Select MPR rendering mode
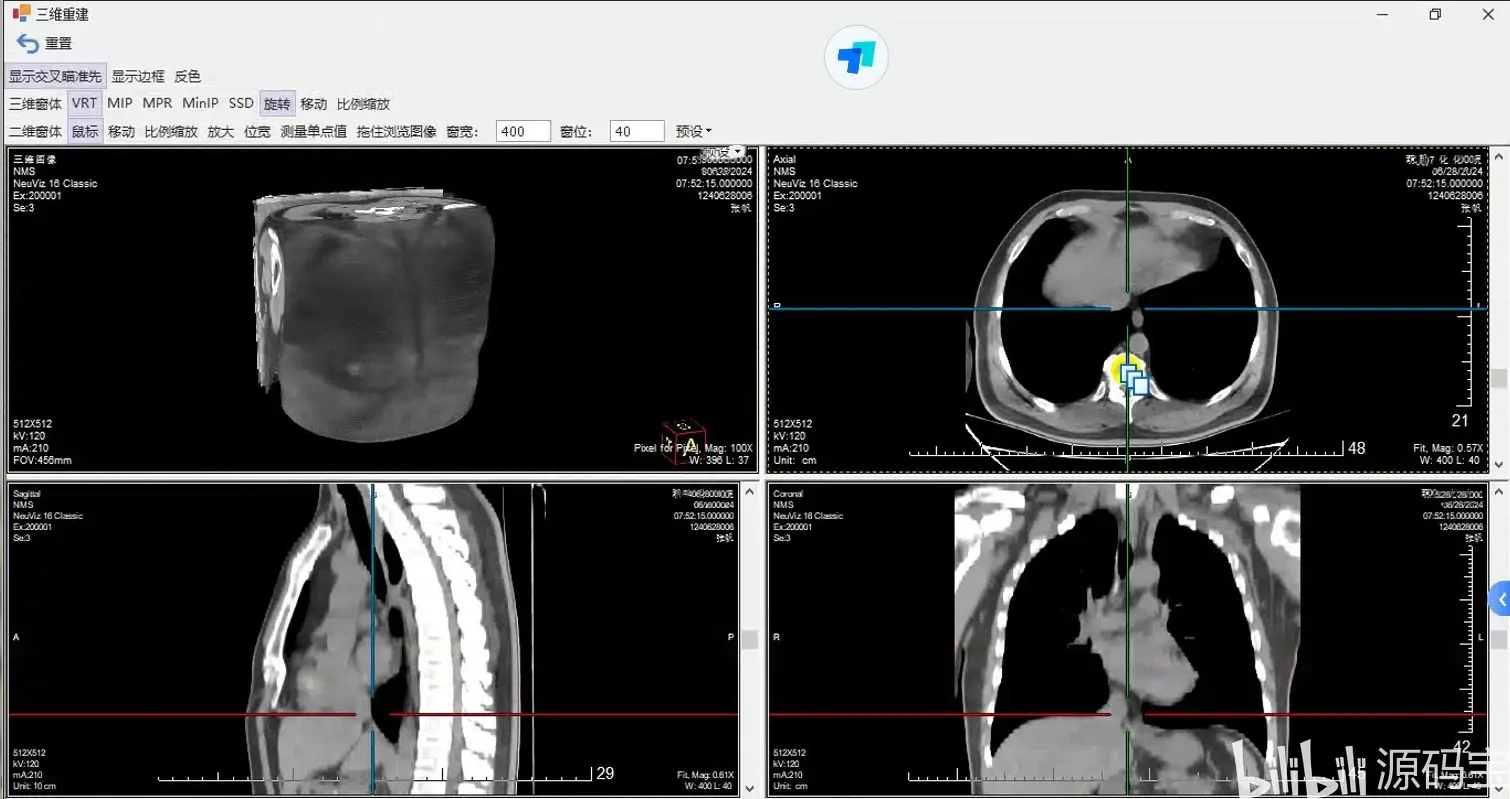 coord(157,103)
